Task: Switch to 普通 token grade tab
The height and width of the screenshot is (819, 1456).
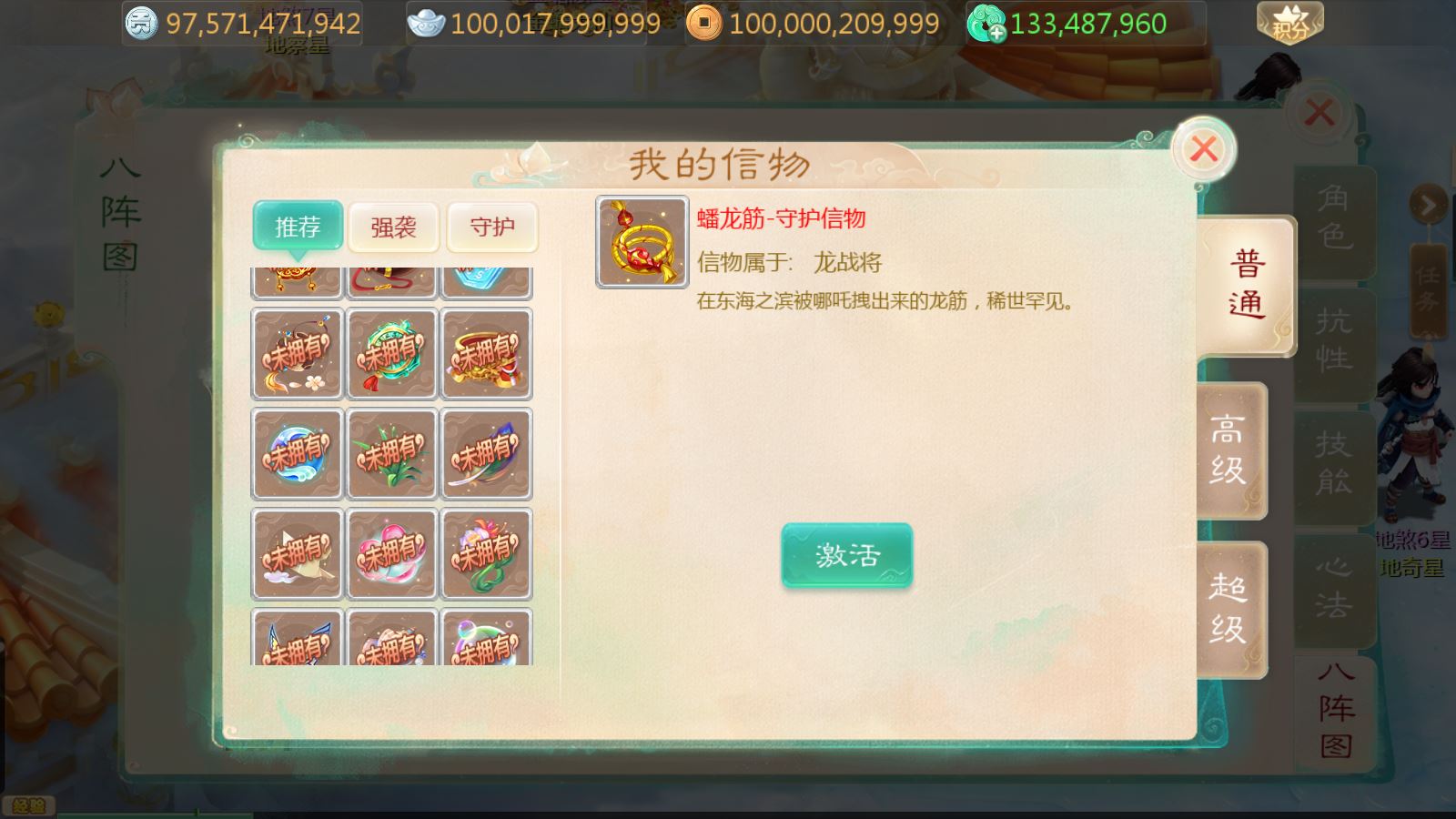Action: coord(1246,286)
